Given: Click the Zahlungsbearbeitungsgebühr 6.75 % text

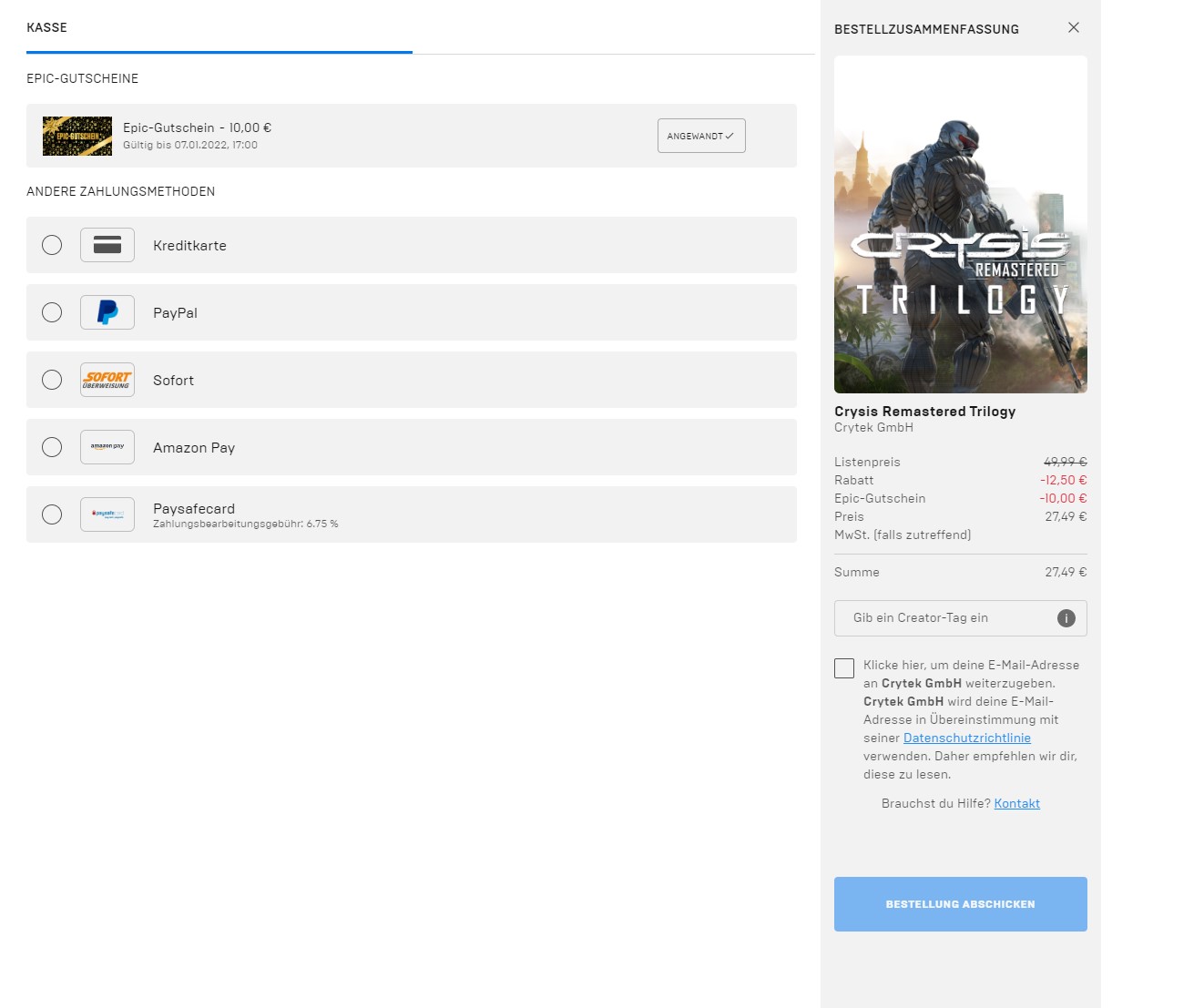Looking at the screenshot, I should coord(246,524).
